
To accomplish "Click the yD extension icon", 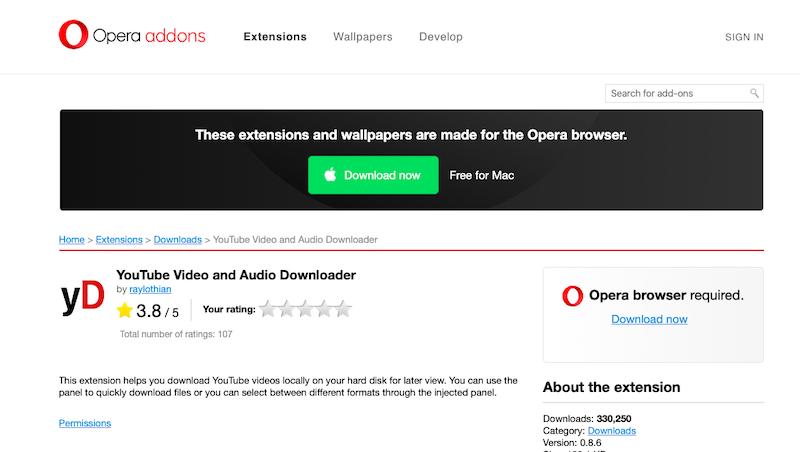I will (81, 296).
